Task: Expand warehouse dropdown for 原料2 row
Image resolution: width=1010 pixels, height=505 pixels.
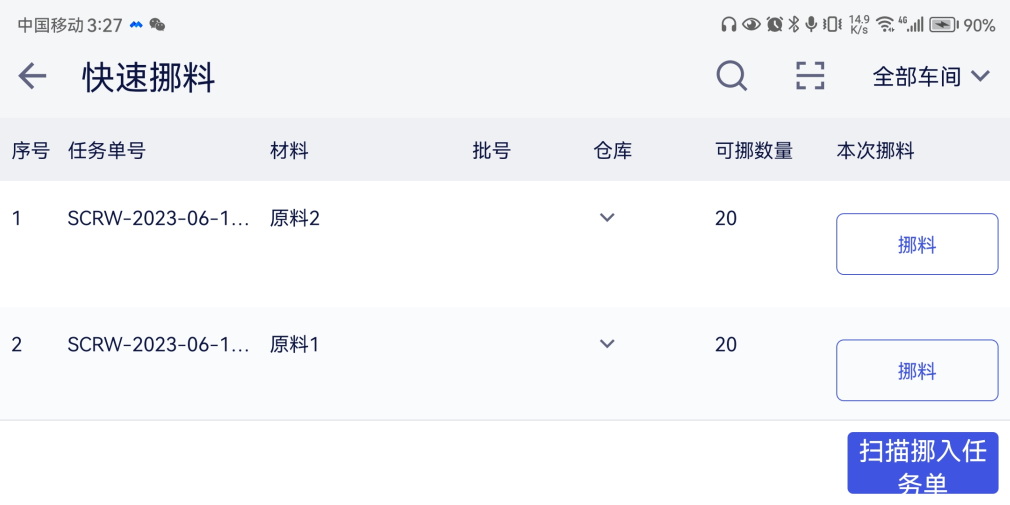Action: (607, 218)
